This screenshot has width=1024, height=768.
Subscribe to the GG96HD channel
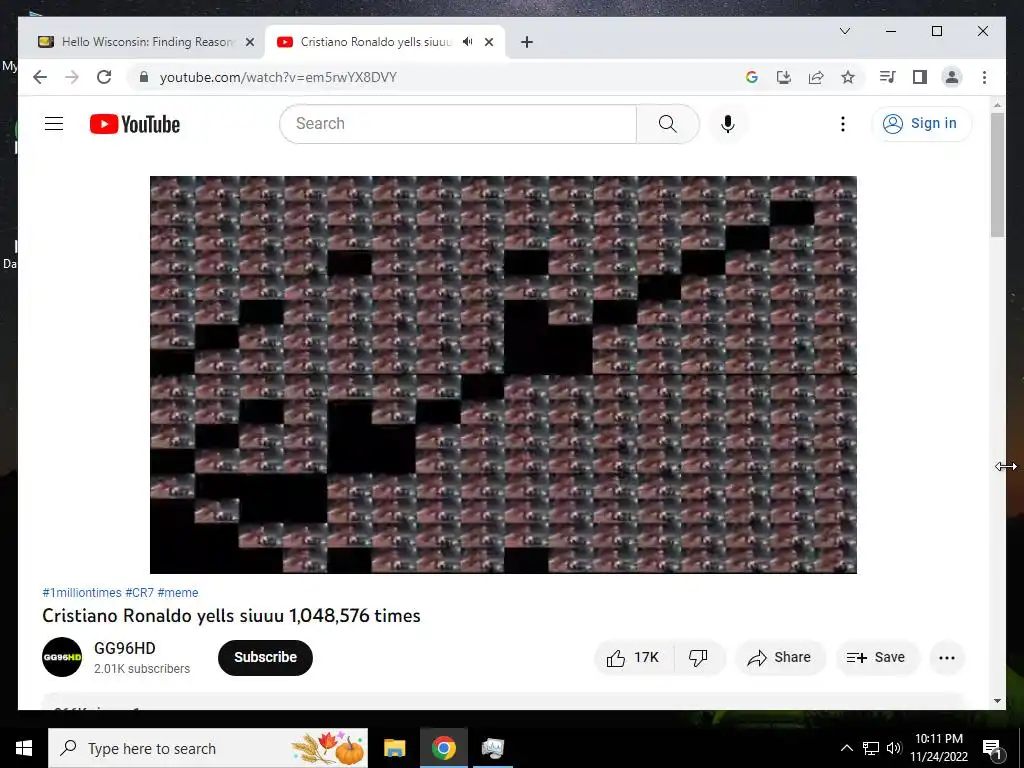[265, 658]
